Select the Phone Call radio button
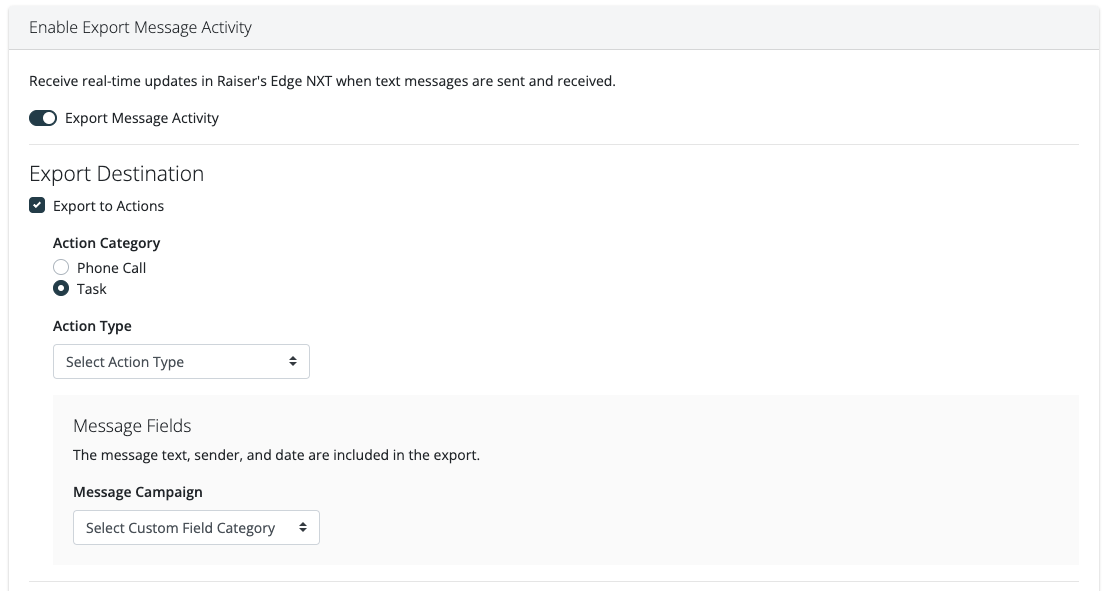Image resolution: width=1105 pixels, height=591 pixels. pyautogui.click(x=61, y=268)
